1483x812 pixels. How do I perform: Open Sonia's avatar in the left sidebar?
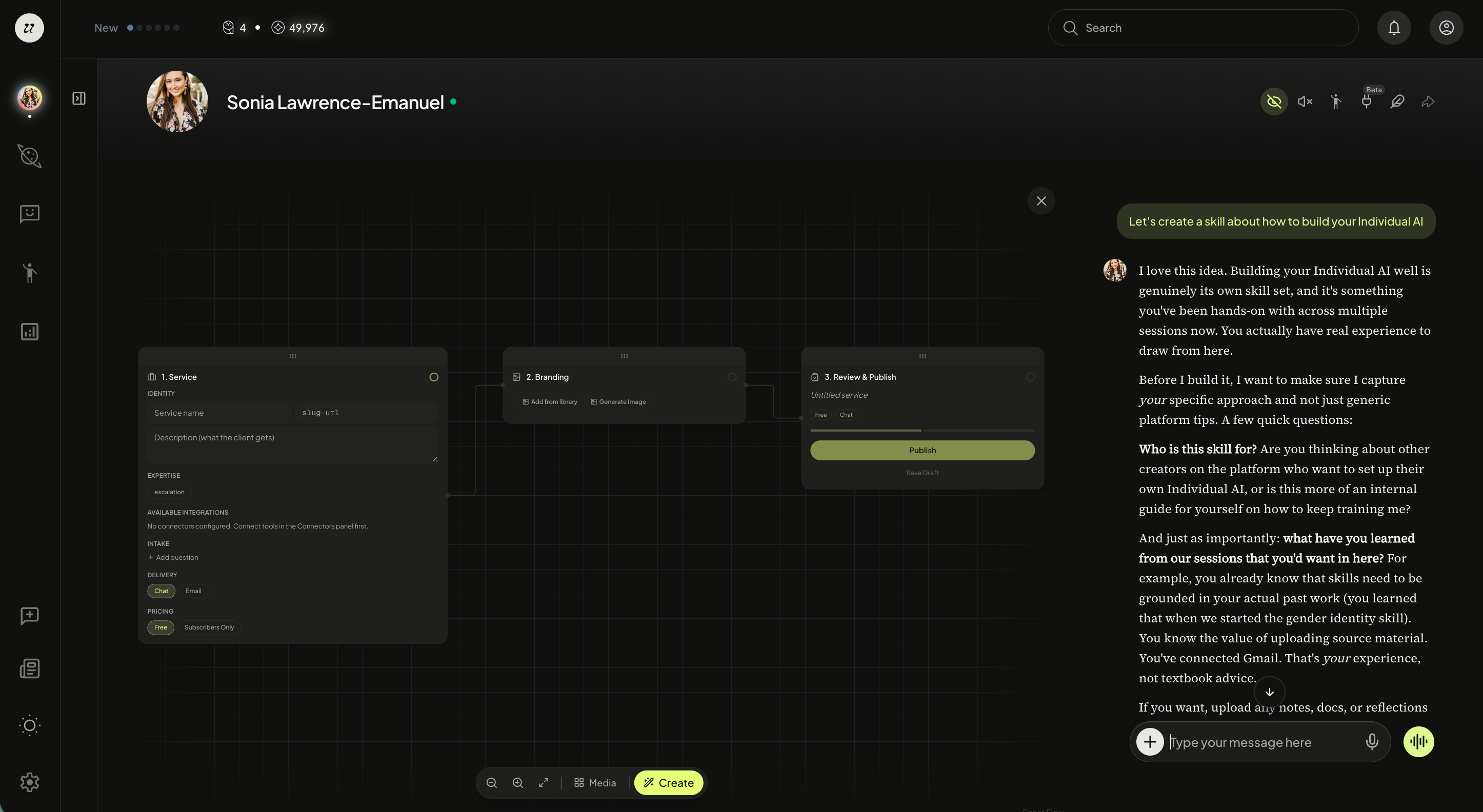pyautogui.click(x=29, y=97)
